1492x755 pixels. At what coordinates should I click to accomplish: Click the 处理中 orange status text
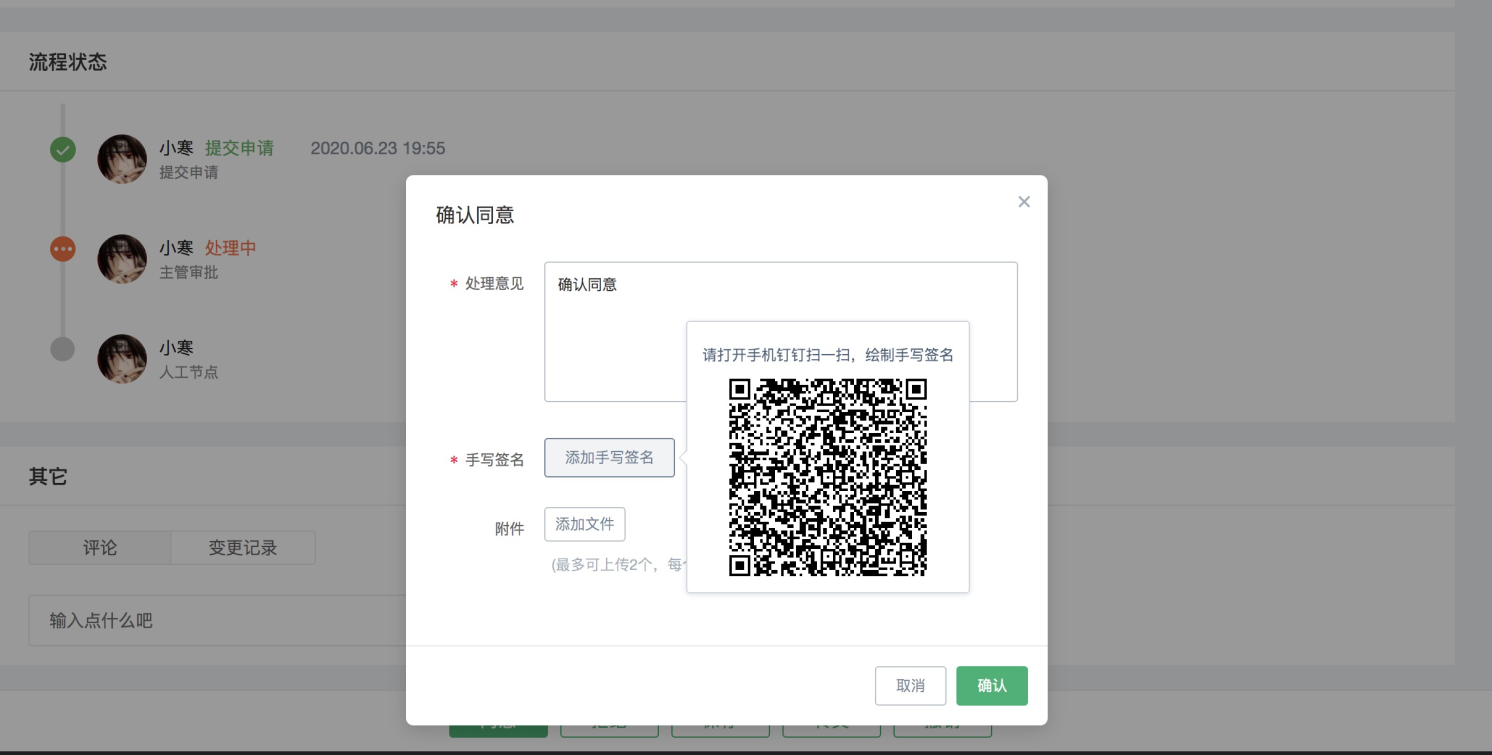click(x=231, y=248)
